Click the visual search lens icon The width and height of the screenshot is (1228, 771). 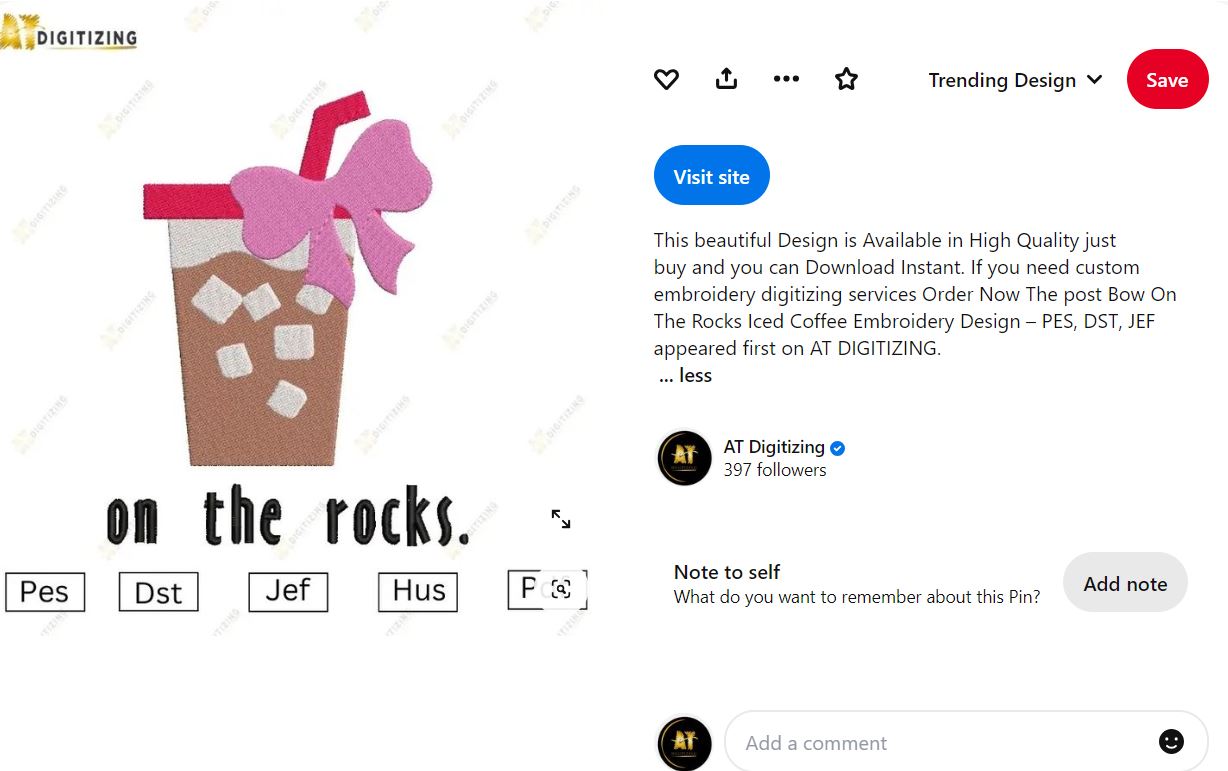pos(561,589)
